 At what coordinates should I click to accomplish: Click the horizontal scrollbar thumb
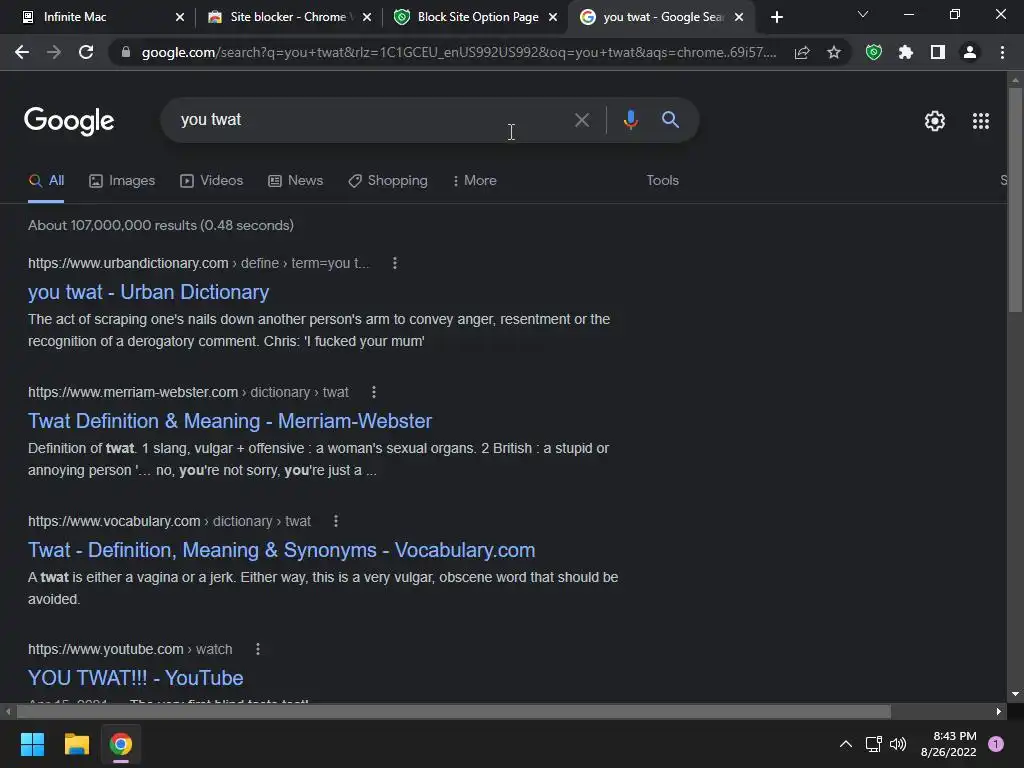point(454,711)
